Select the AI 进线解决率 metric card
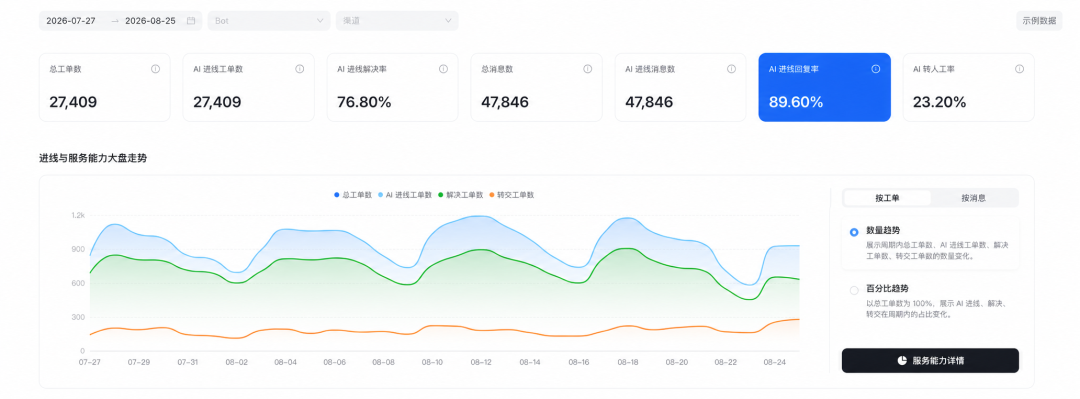1080x399 pixels. pyautogui.click(x=393, y=88)
